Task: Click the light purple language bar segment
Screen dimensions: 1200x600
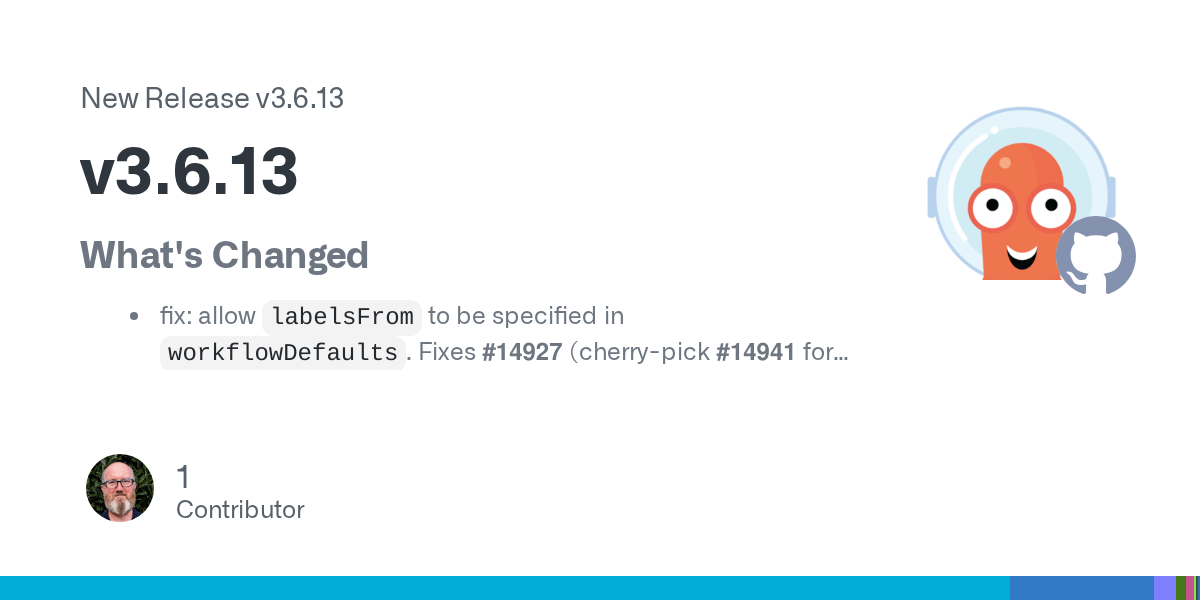Action: point(1164,588)
